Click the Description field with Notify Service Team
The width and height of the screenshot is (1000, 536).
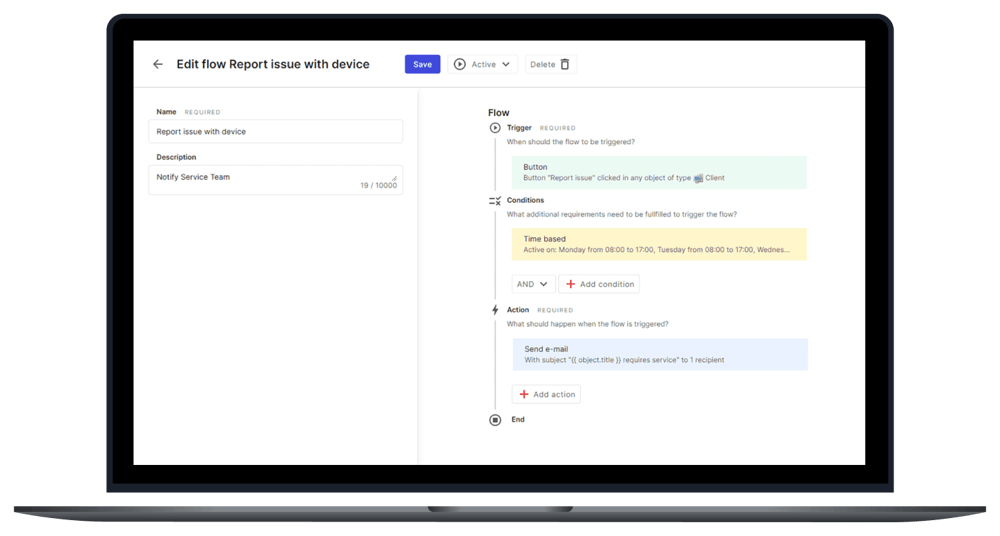pos(276,180)
